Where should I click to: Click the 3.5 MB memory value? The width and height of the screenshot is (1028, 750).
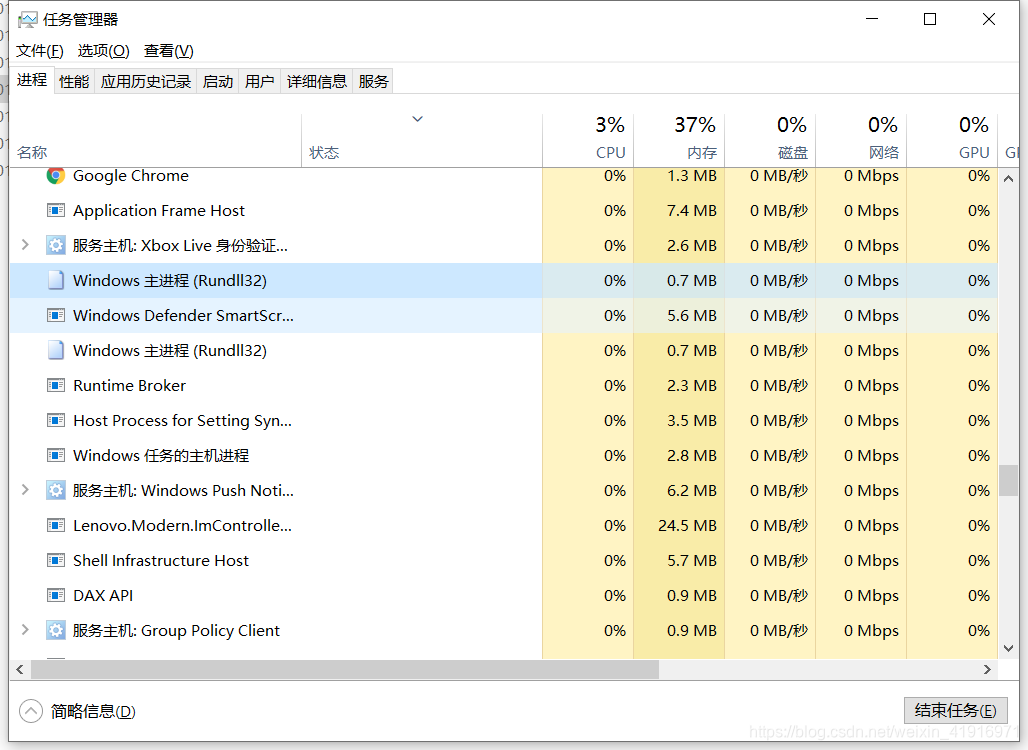point(692,420)
